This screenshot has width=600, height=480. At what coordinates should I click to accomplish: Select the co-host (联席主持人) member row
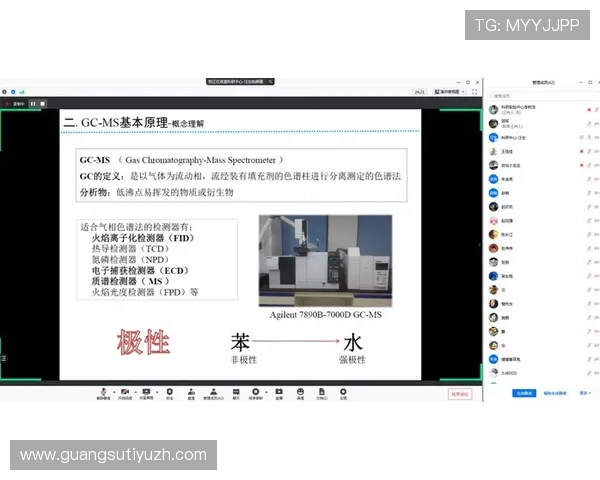pos(543,124)
